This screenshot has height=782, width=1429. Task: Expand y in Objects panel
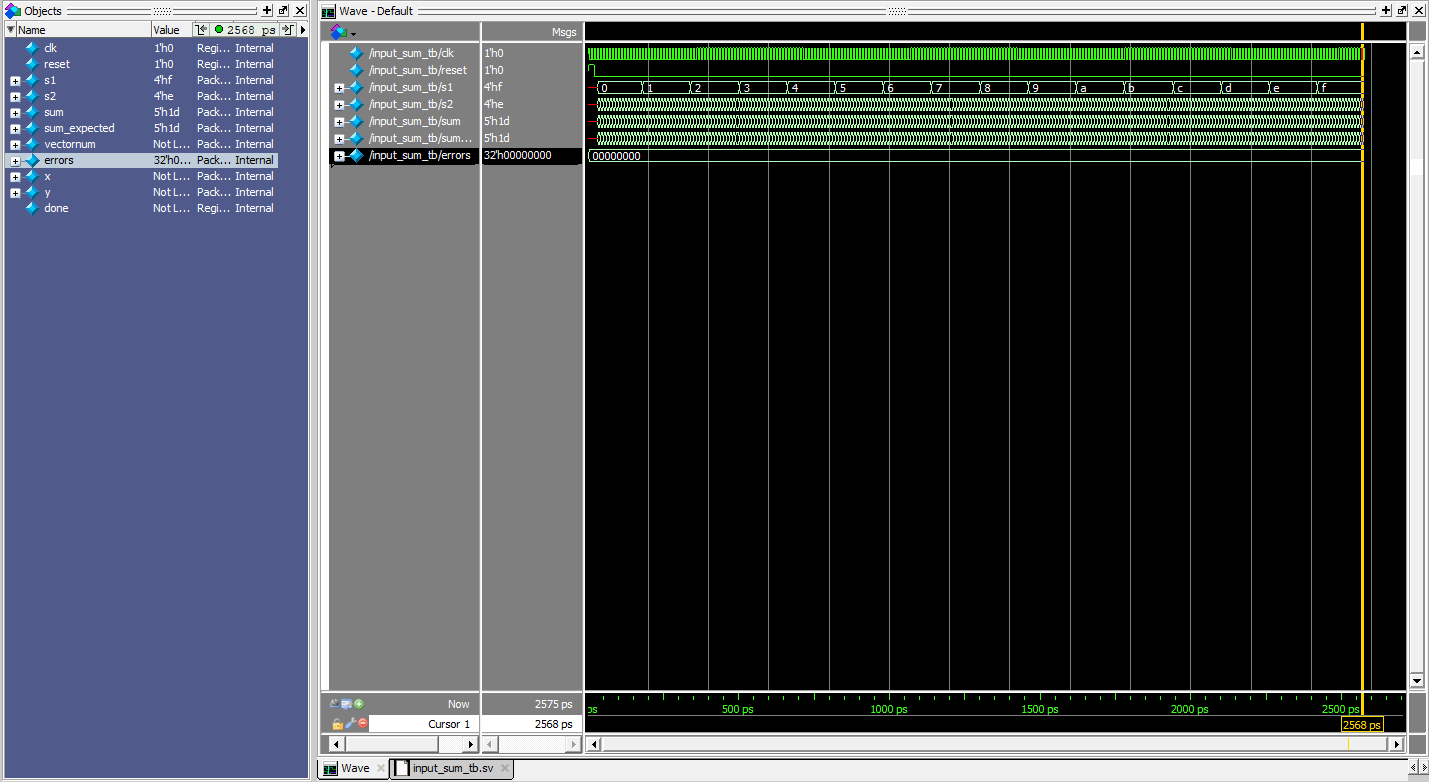15,192
